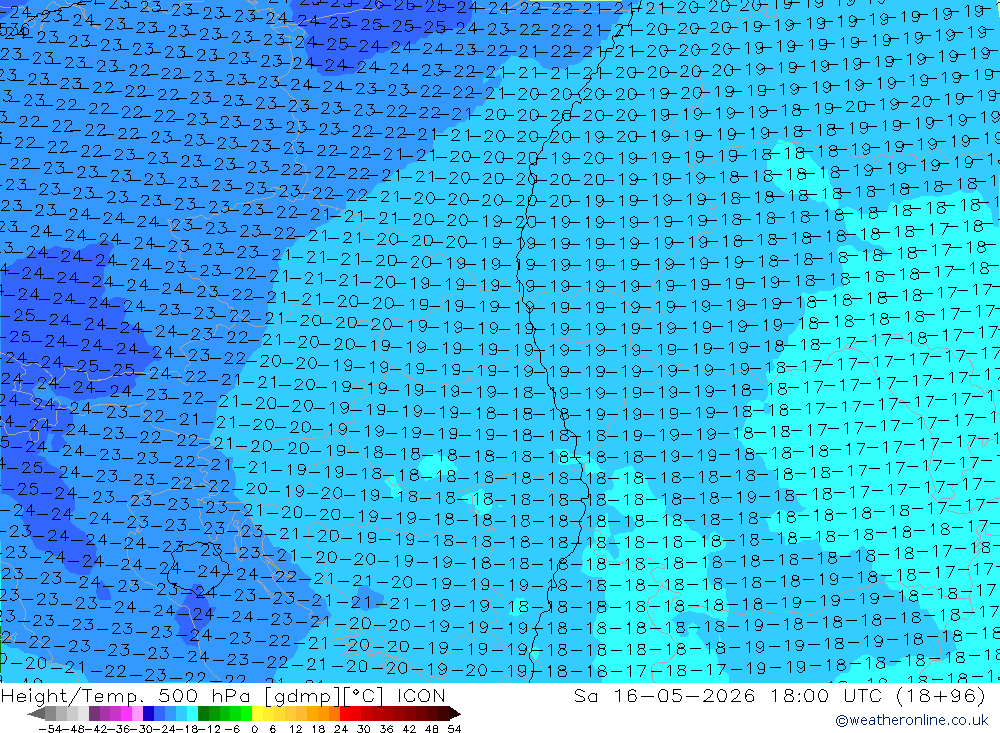Click the Sa 16-05-2026 date label

pos(665,695)
